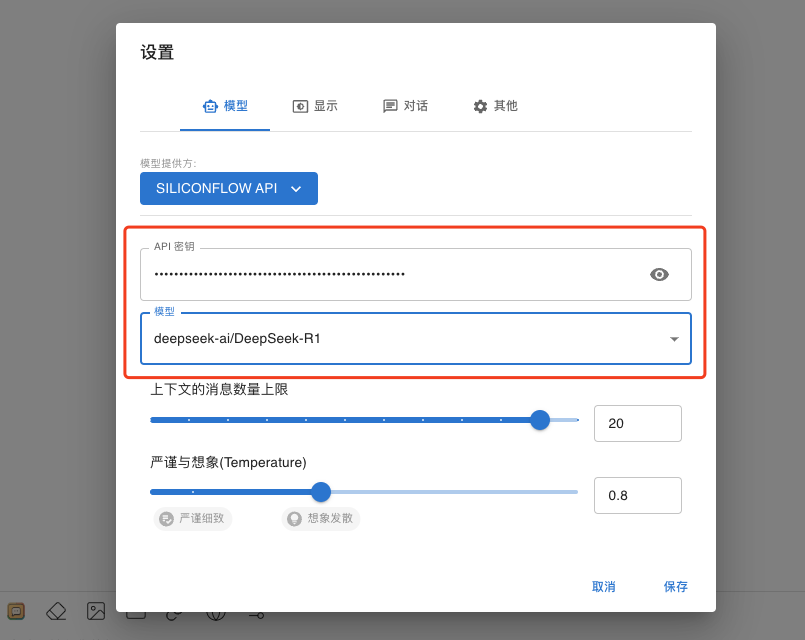Select the 严谨细致 preset chip
Image resolution: width=805 pixels, height=640 pixels.
point(193,518)
